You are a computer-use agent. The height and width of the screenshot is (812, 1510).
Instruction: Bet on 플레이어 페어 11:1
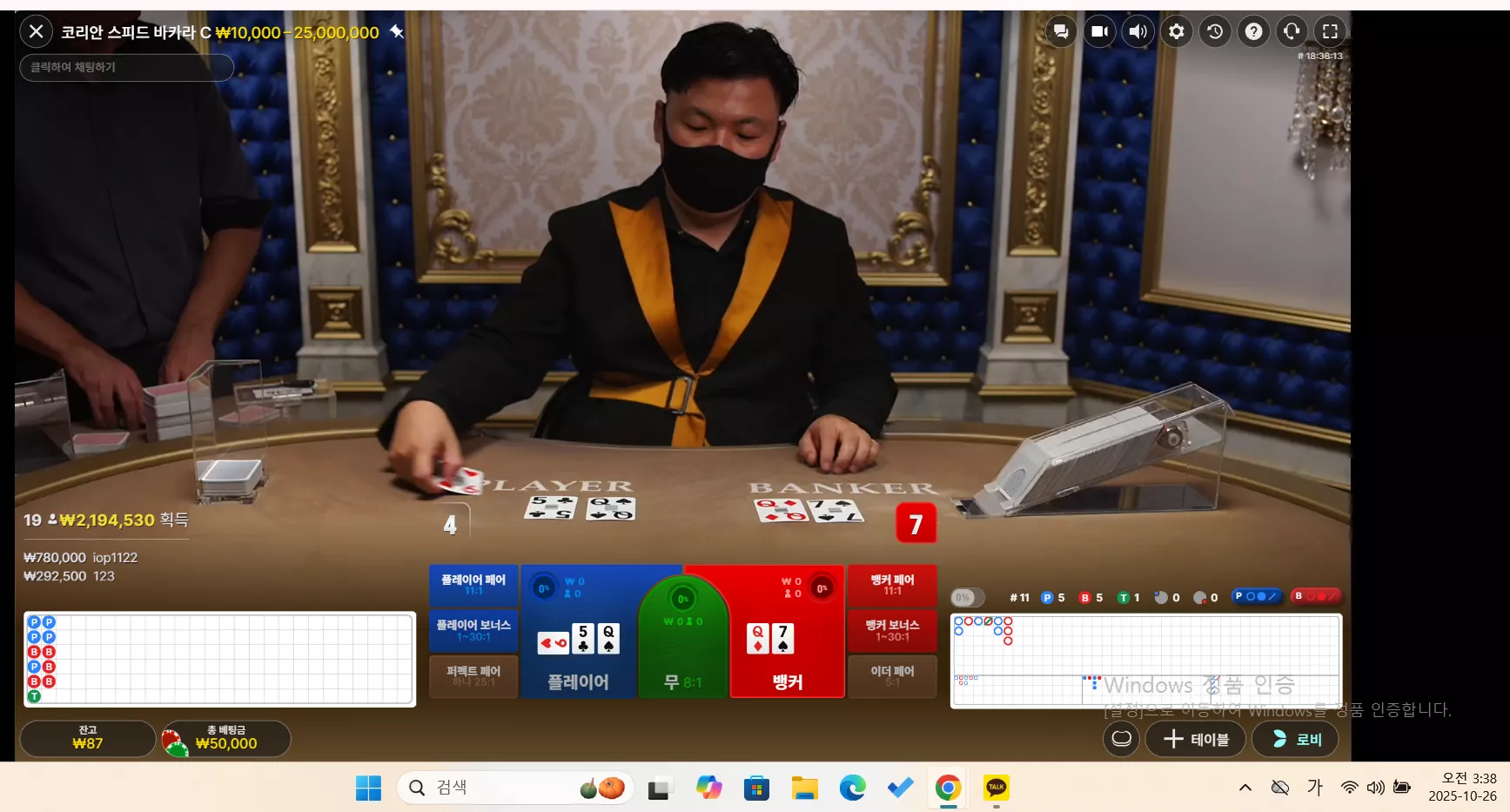pyautogui.click(x=473, y=585)
